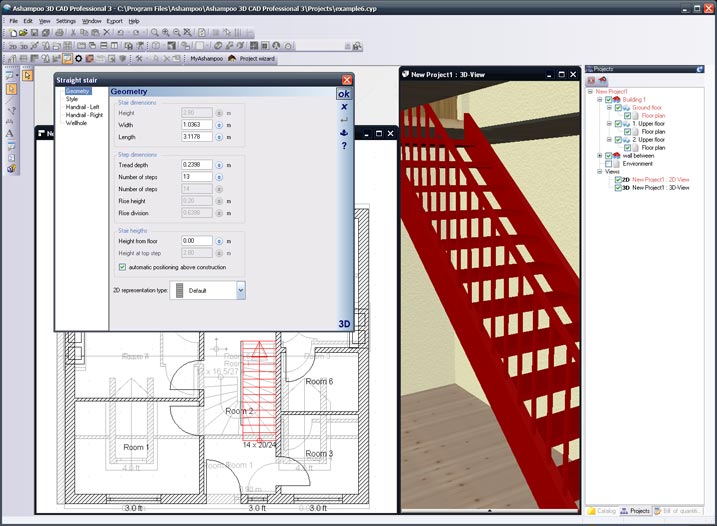Collapse the New Project1 tree node

click(590, 91)
